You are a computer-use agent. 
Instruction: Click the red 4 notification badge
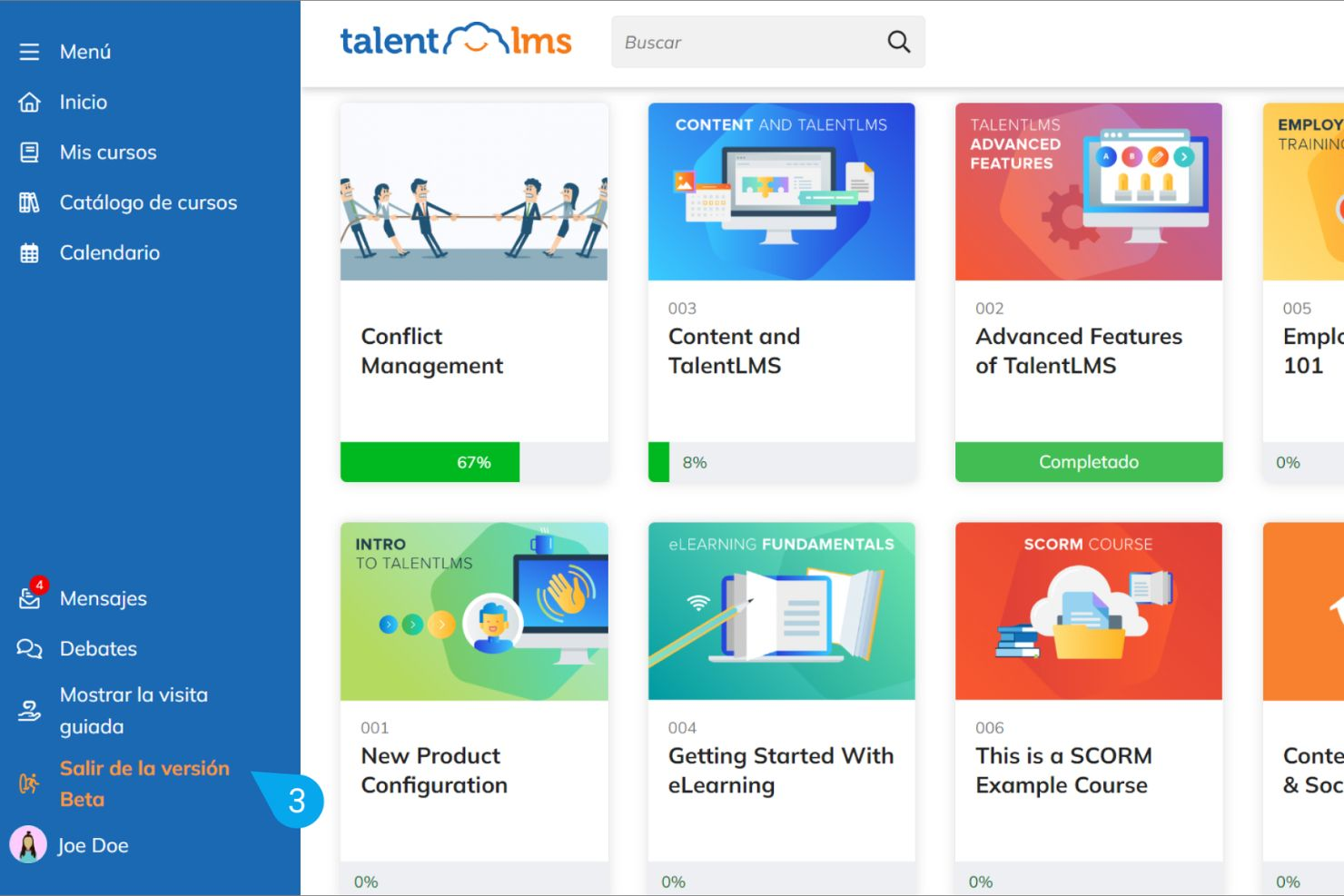click(x=39, y=585)
